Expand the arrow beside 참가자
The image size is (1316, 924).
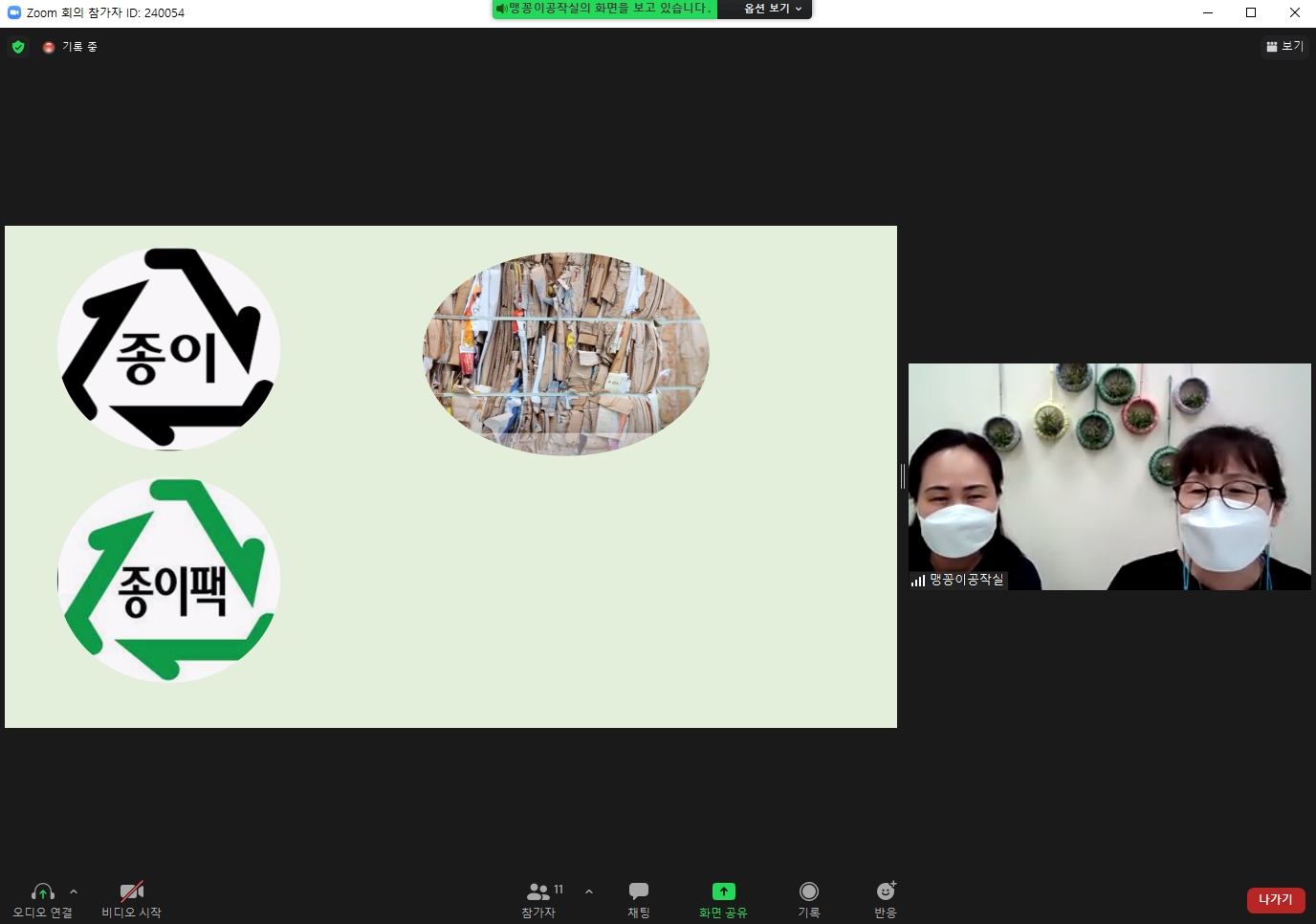589,891
